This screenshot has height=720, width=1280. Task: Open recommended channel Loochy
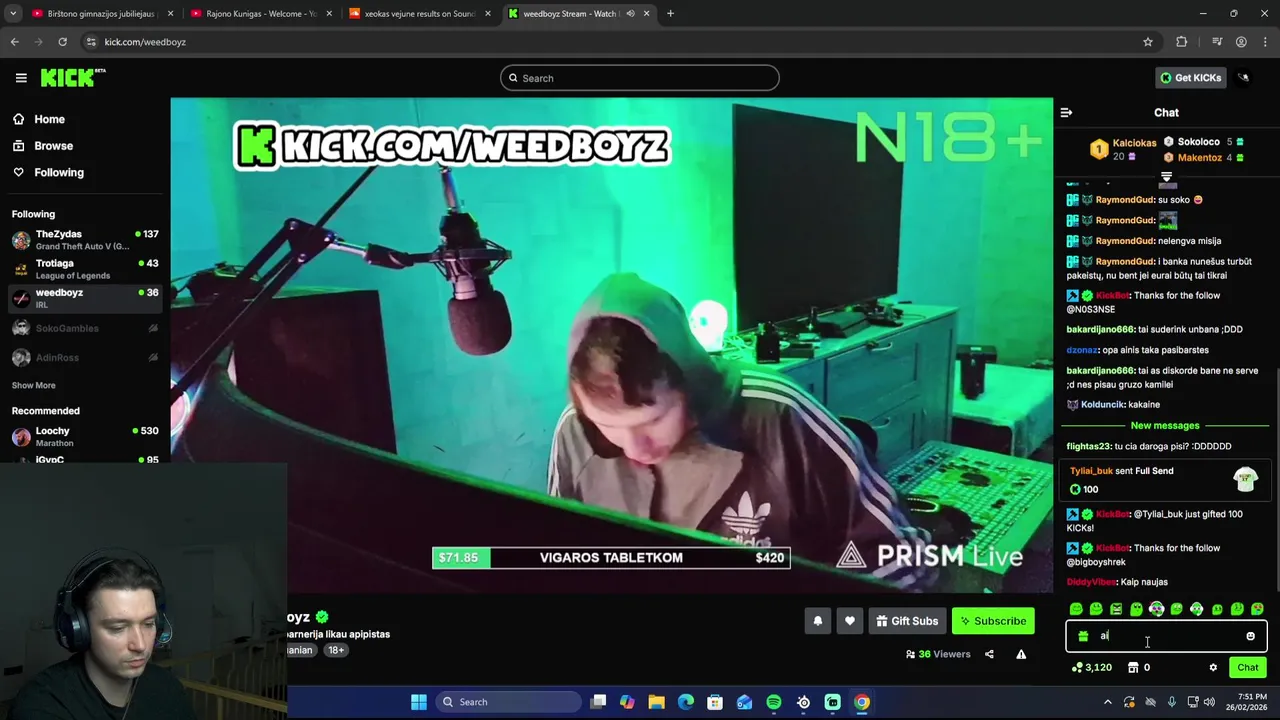85,436
